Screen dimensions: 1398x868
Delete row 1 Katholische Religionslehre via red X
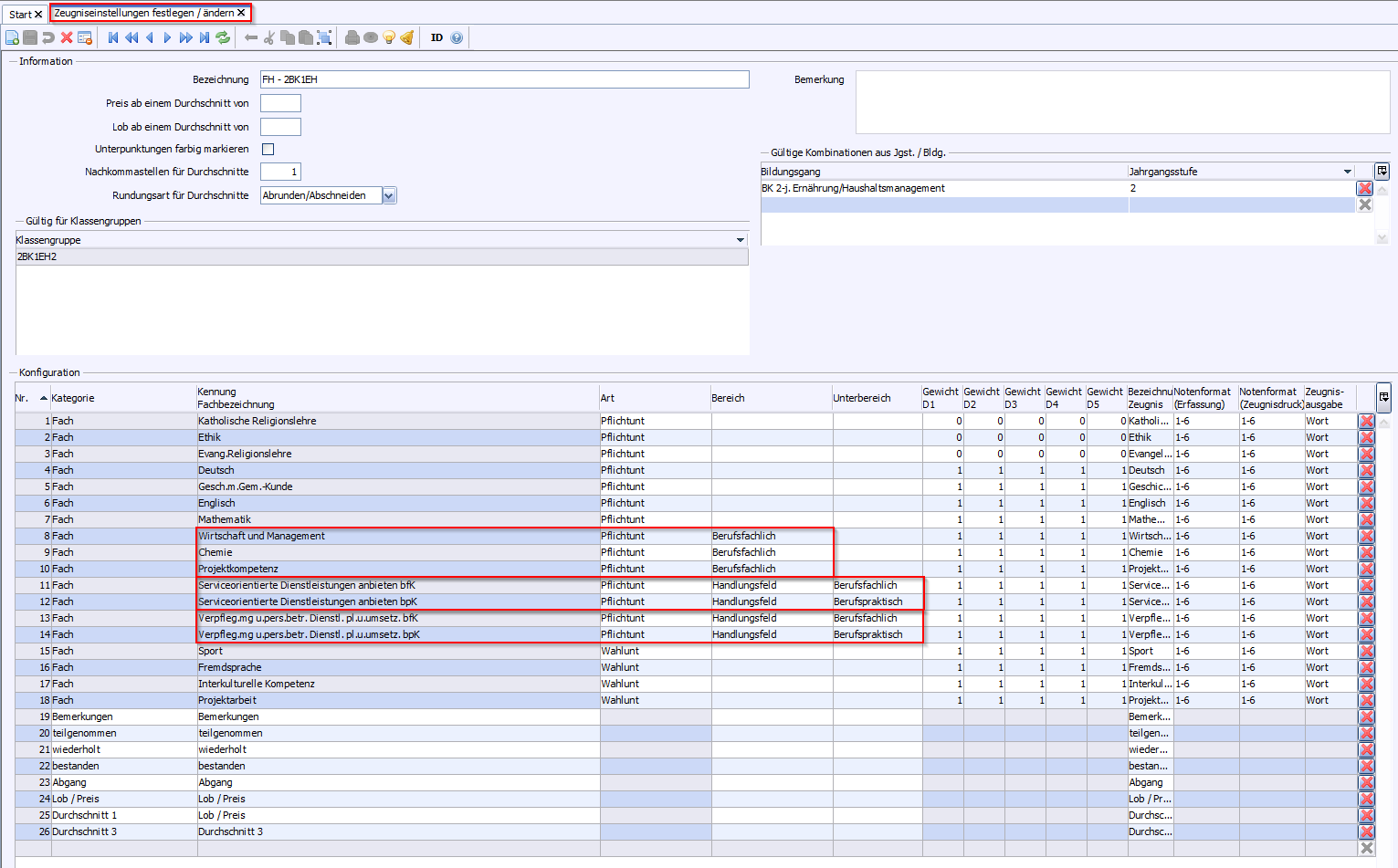point(1366,421)
